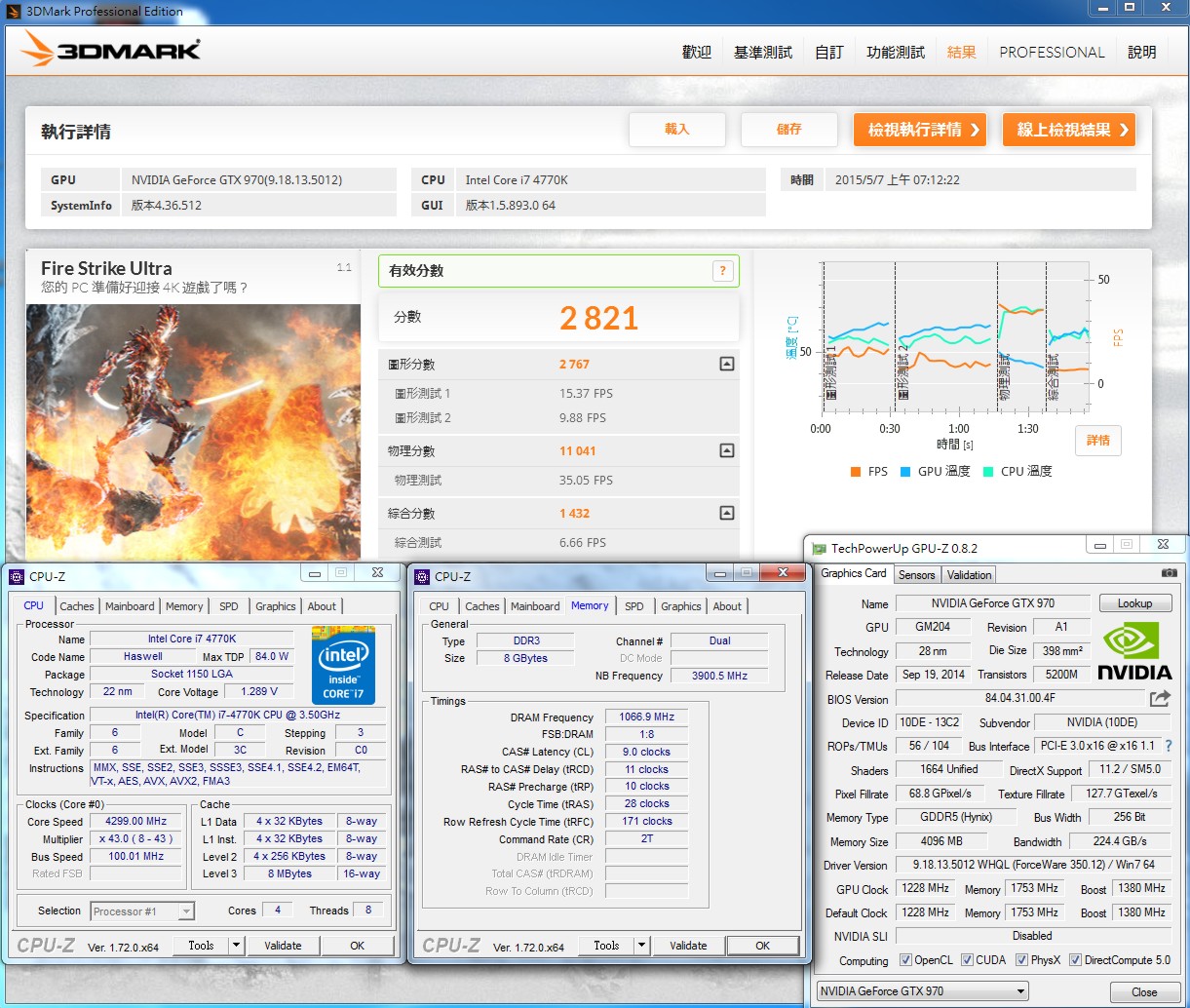Open Tools dropdown arrow in Memory CPU-Z window

641,946
